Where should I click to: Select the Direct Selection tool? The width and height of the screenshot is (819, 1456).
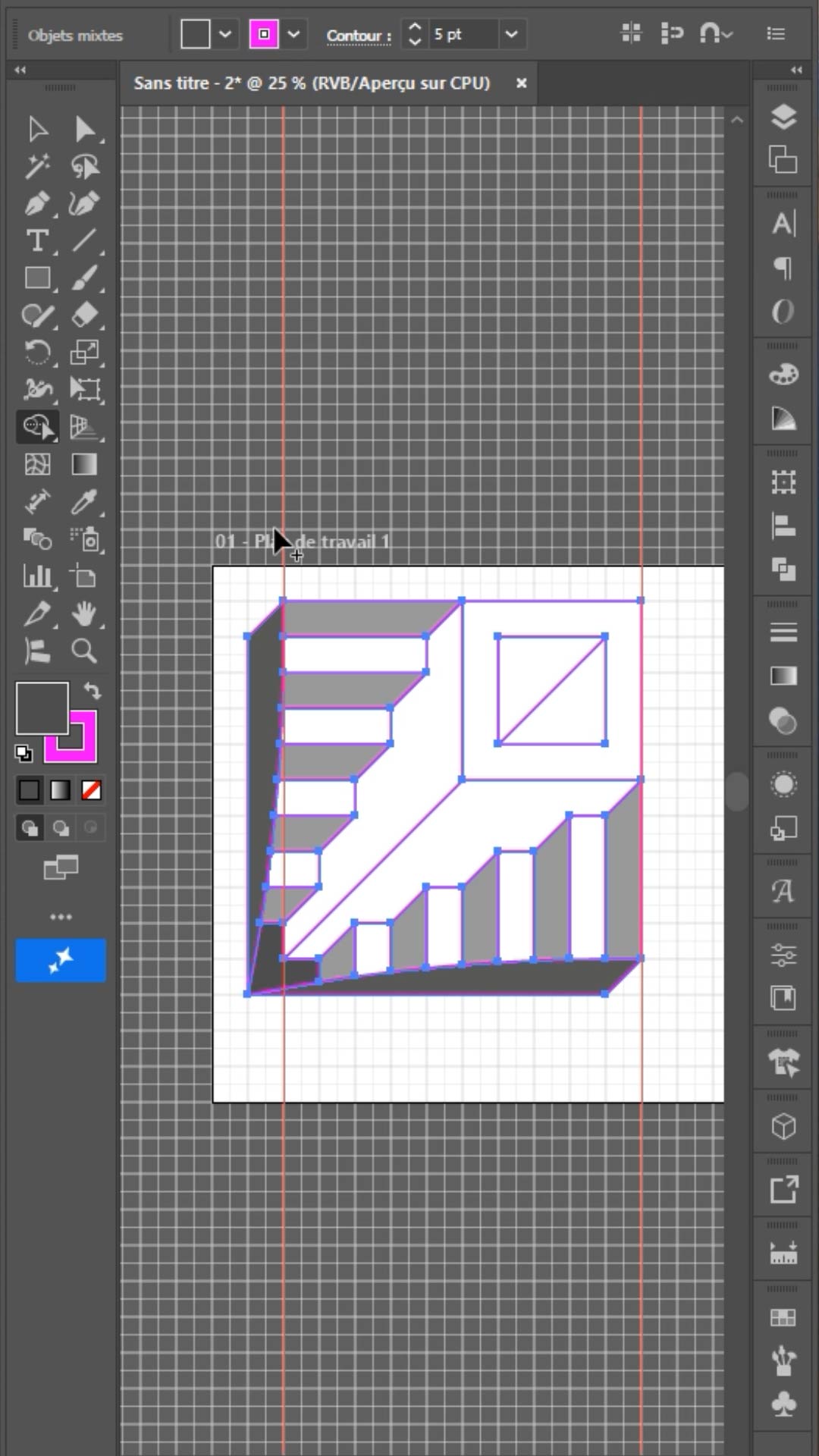[x=84, y=129]
